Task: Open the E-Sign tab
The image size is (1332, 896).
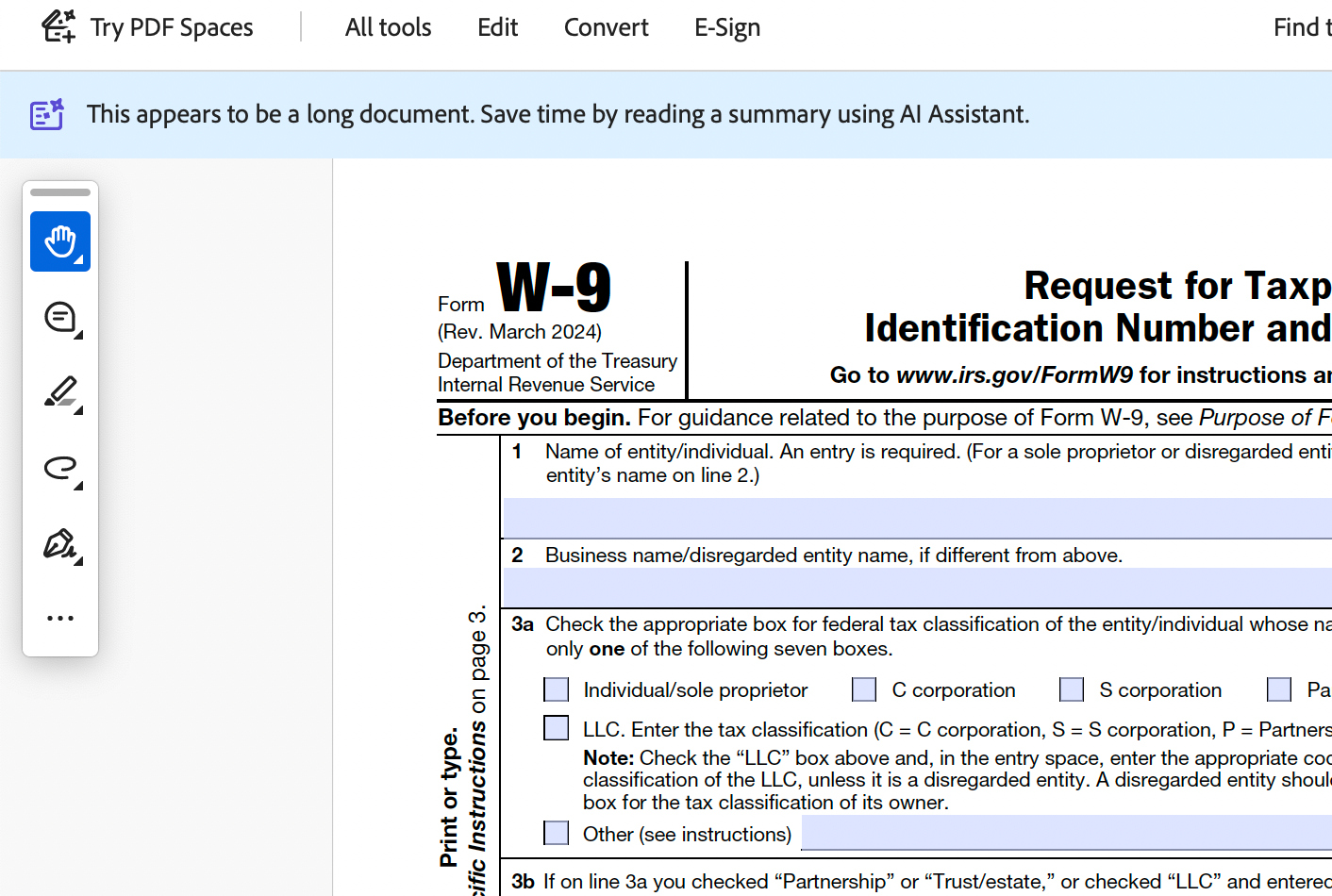Action: [x=726, y=27]
